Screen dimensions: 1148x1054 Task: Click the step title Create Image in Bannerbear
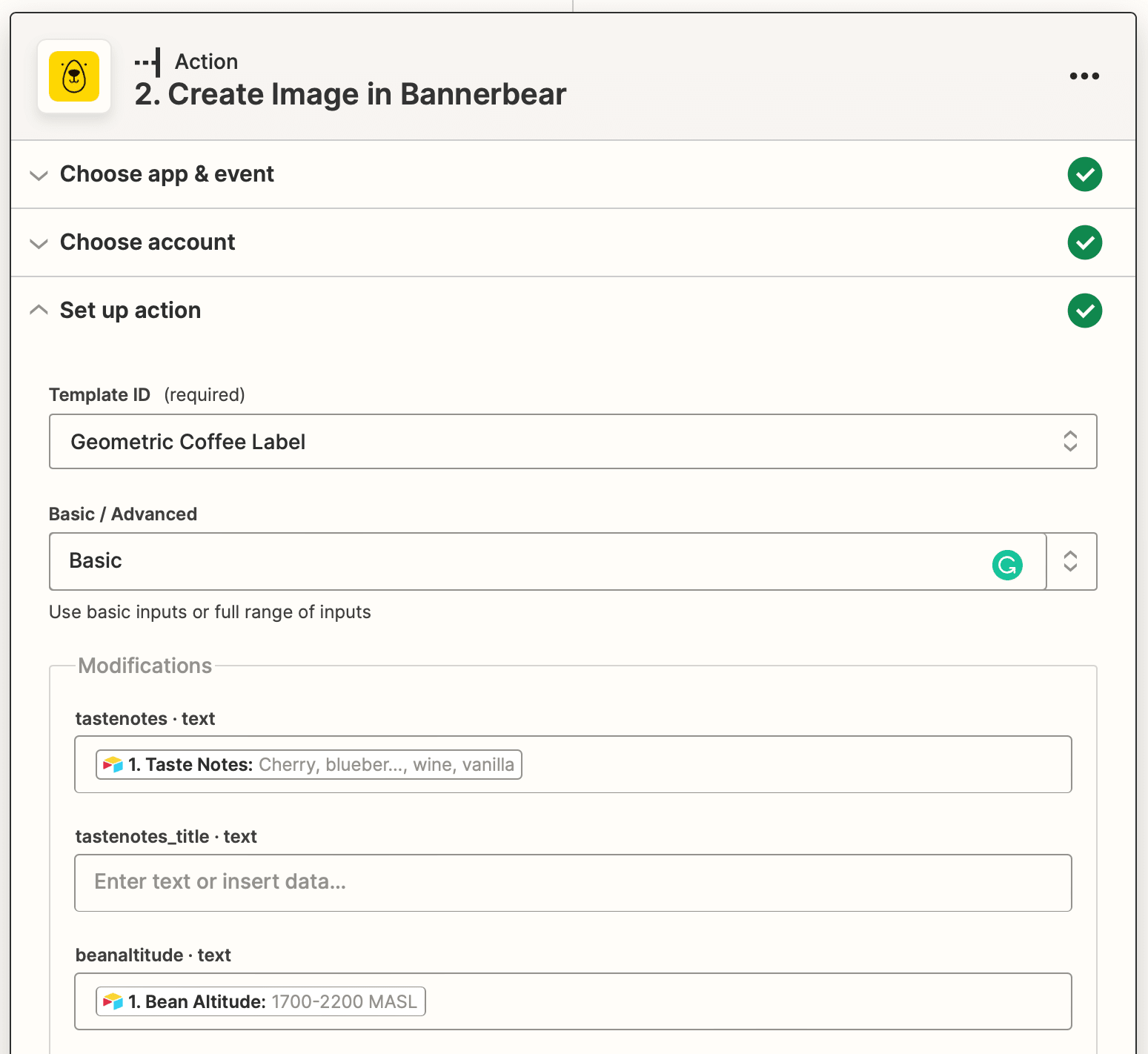pos(350,95)
